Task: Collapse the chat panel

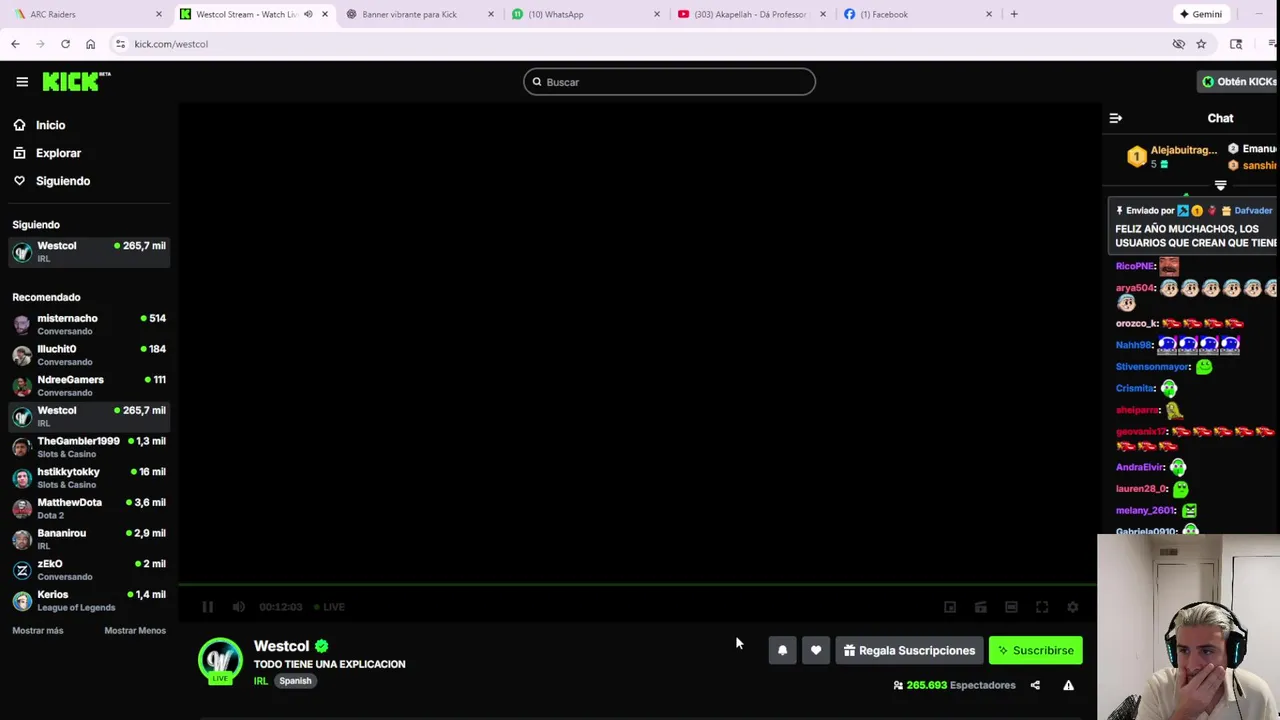Action: click(x=1115, y=118)
